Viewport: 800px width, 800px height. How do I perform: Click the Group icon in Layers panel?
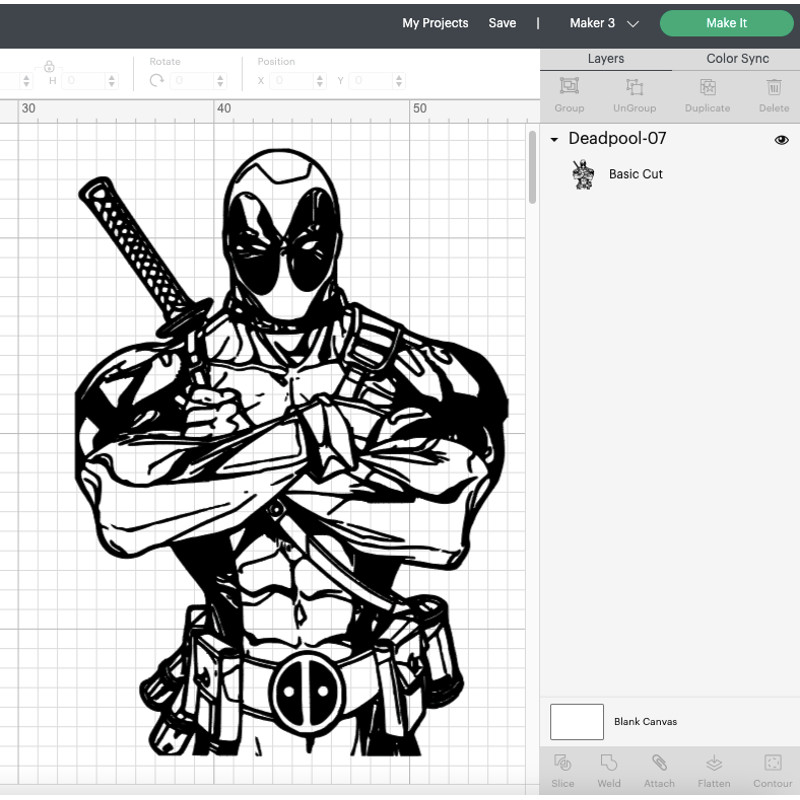click(569, 87)
